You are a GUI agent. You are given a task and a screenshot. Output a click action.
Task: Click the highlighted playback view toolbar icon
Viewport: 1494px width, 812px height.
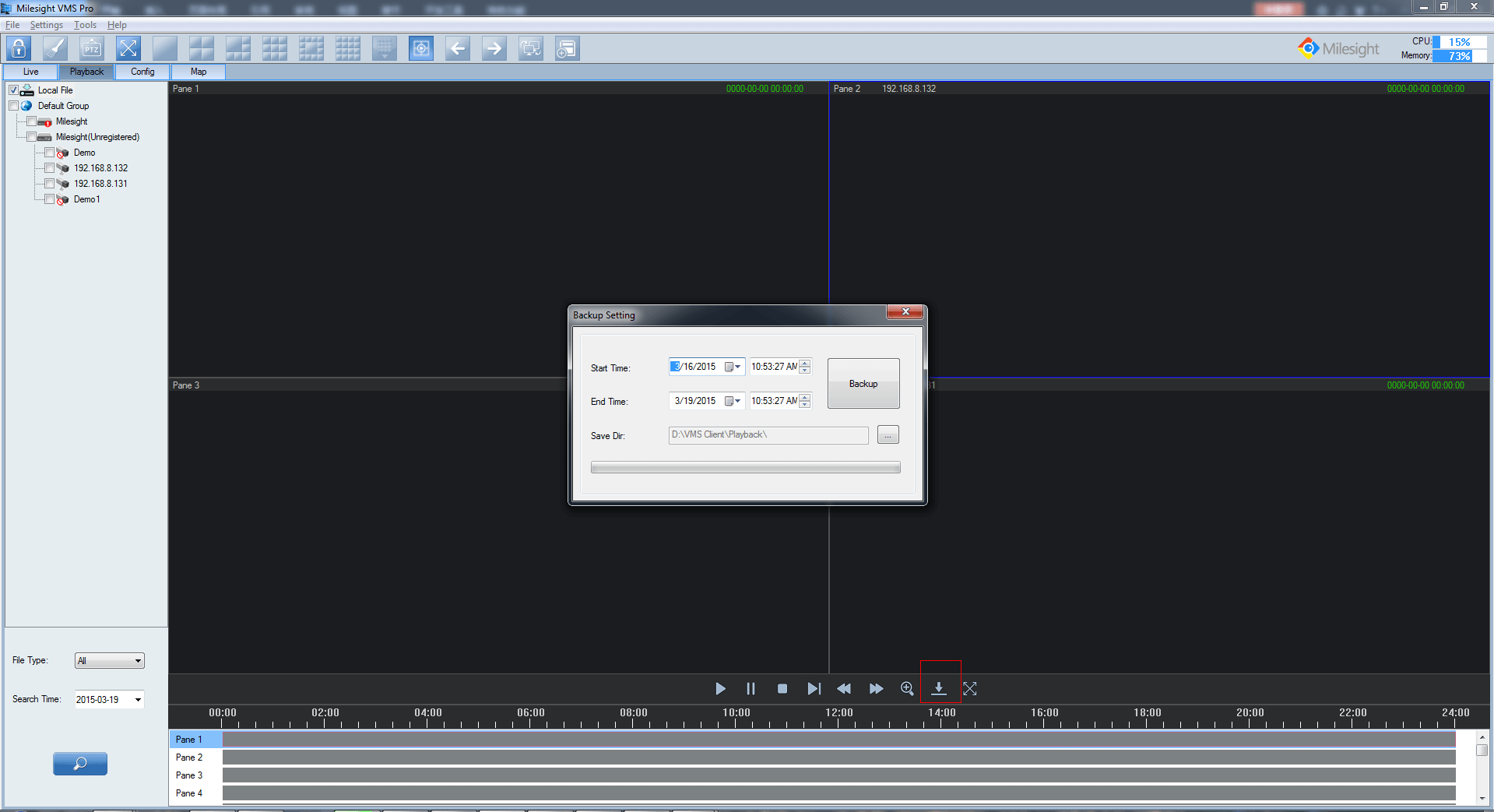(x=421, y=48)
